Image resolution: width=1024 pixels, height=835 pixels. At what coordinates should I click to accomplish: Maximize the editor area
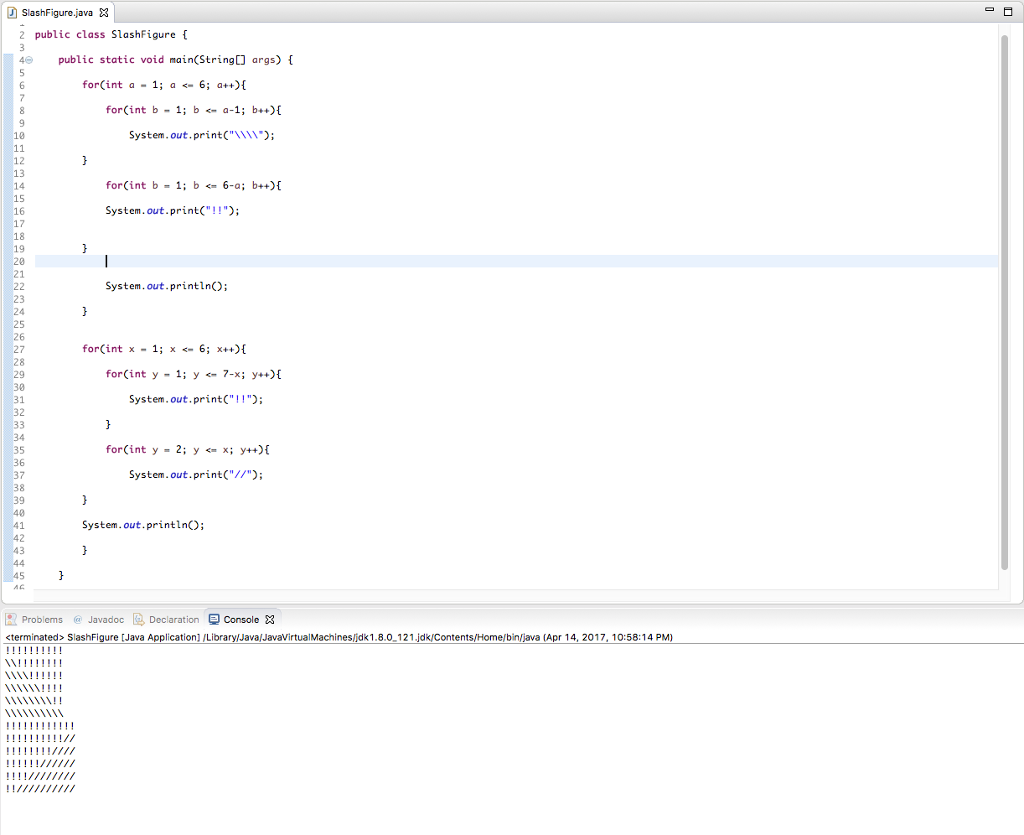click(x=1009, y=9)
